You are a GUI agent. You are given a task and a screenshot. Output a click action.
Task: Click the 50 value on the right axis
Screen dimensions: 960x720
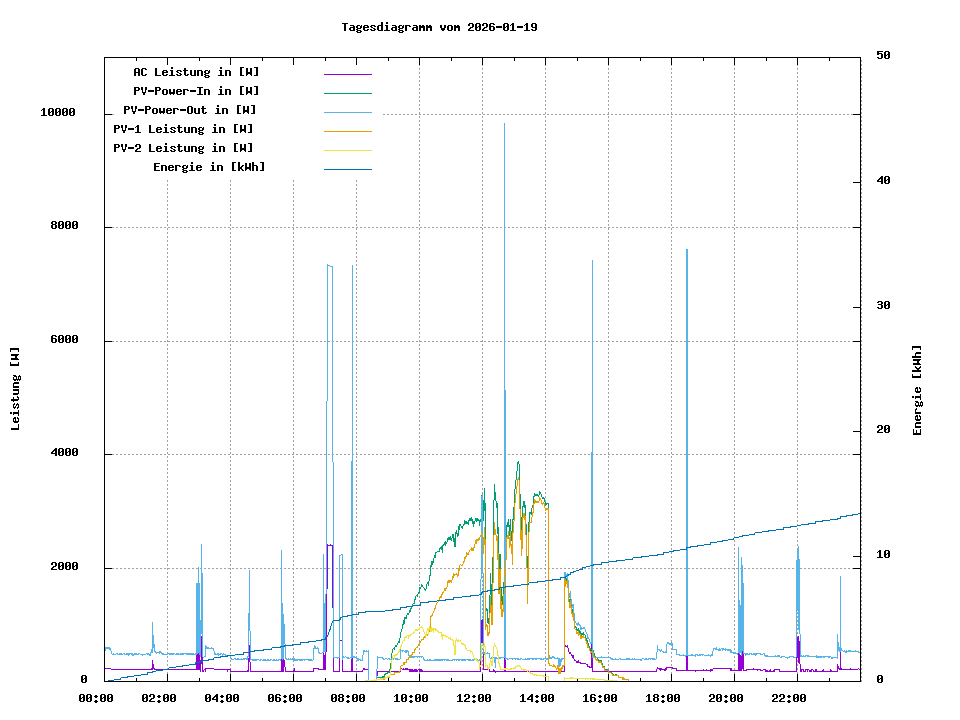(883, 56)
